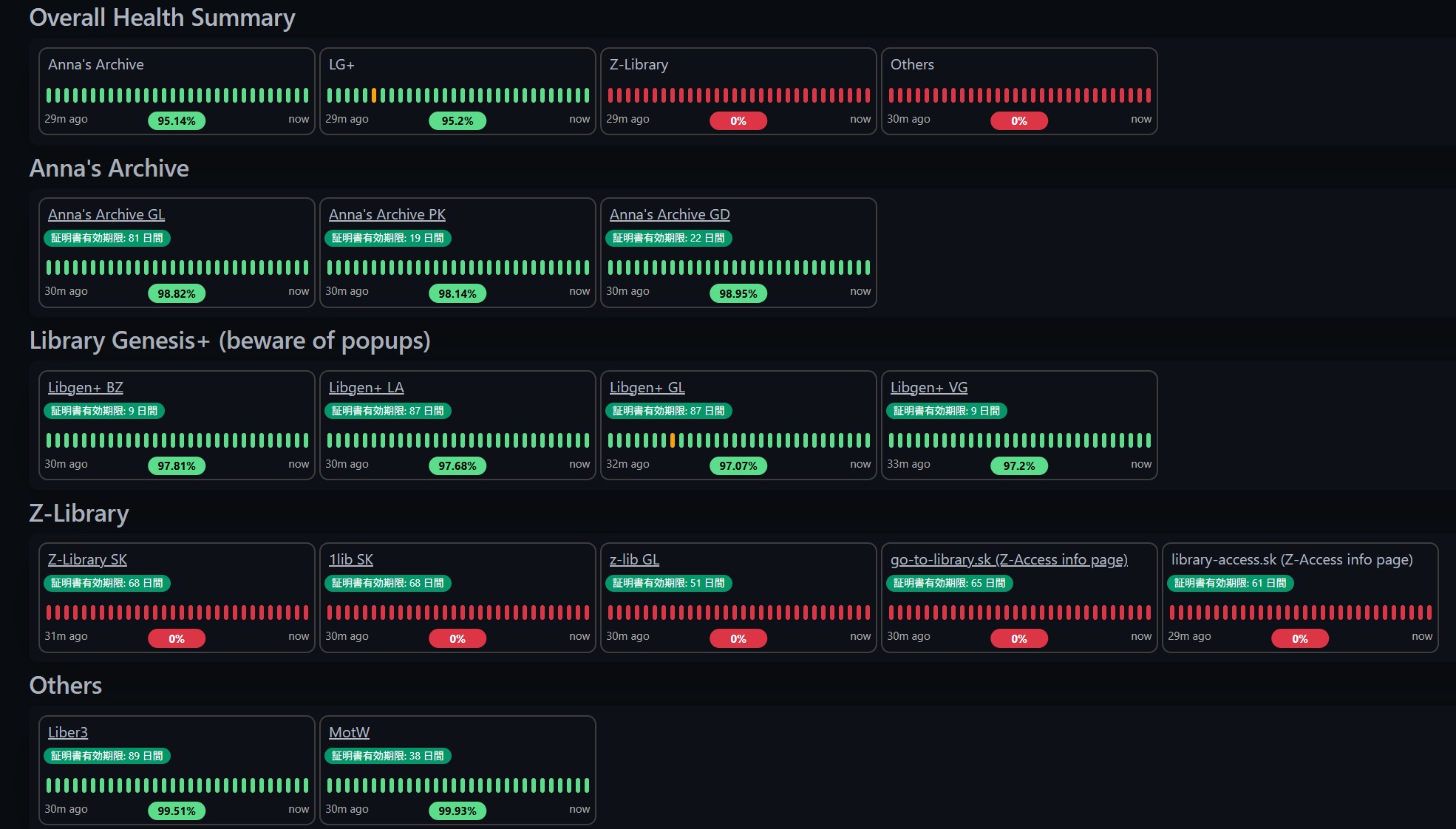Click the 9-day certificate badge on Libgen+ BZ
The width and height of the screenshot is (1456, 829).
104,411
